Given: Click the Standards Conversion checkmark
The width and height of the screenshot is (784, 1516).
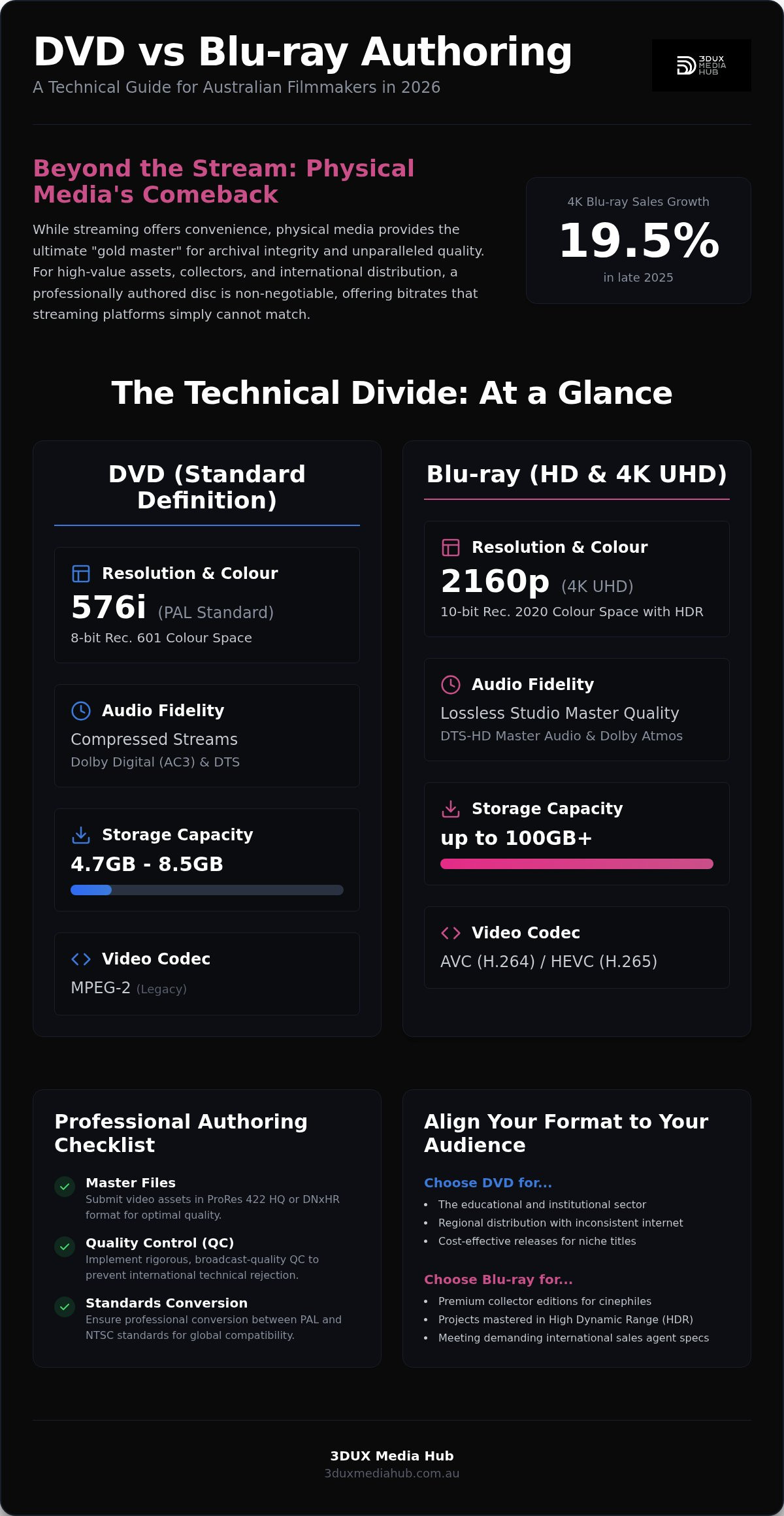Looking at the screenshot, I should pyautogui.click(x=65, y=1307).
